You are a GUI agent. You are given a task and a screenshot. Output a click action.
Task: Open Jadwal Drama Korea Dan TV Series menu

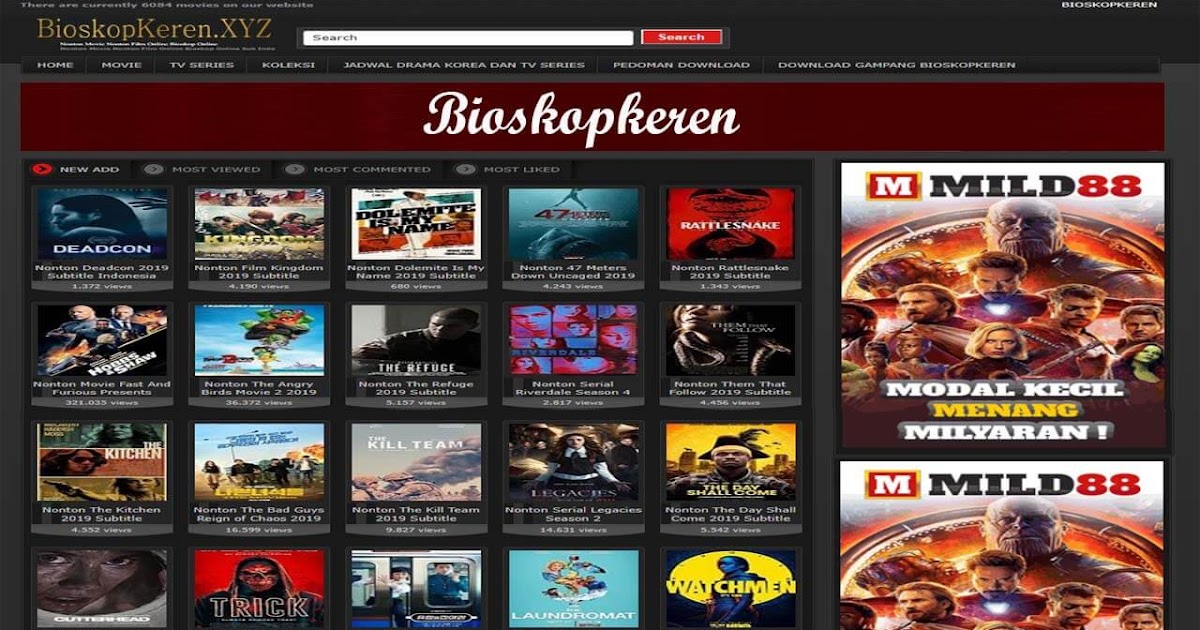[x=464, y=65]
